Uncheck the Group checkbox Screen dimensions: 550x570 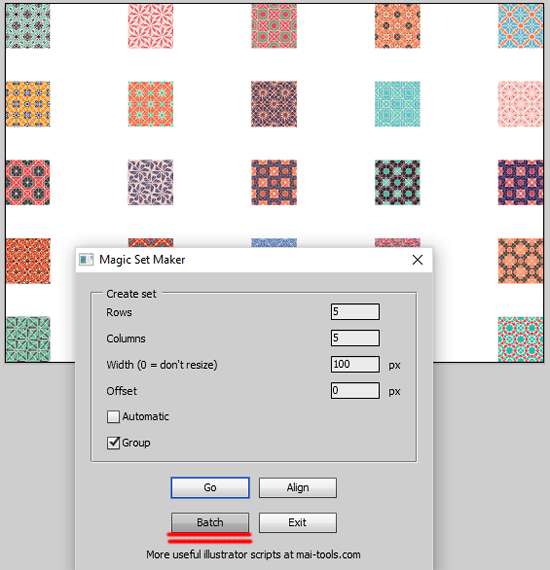click(x=113, y=442)
